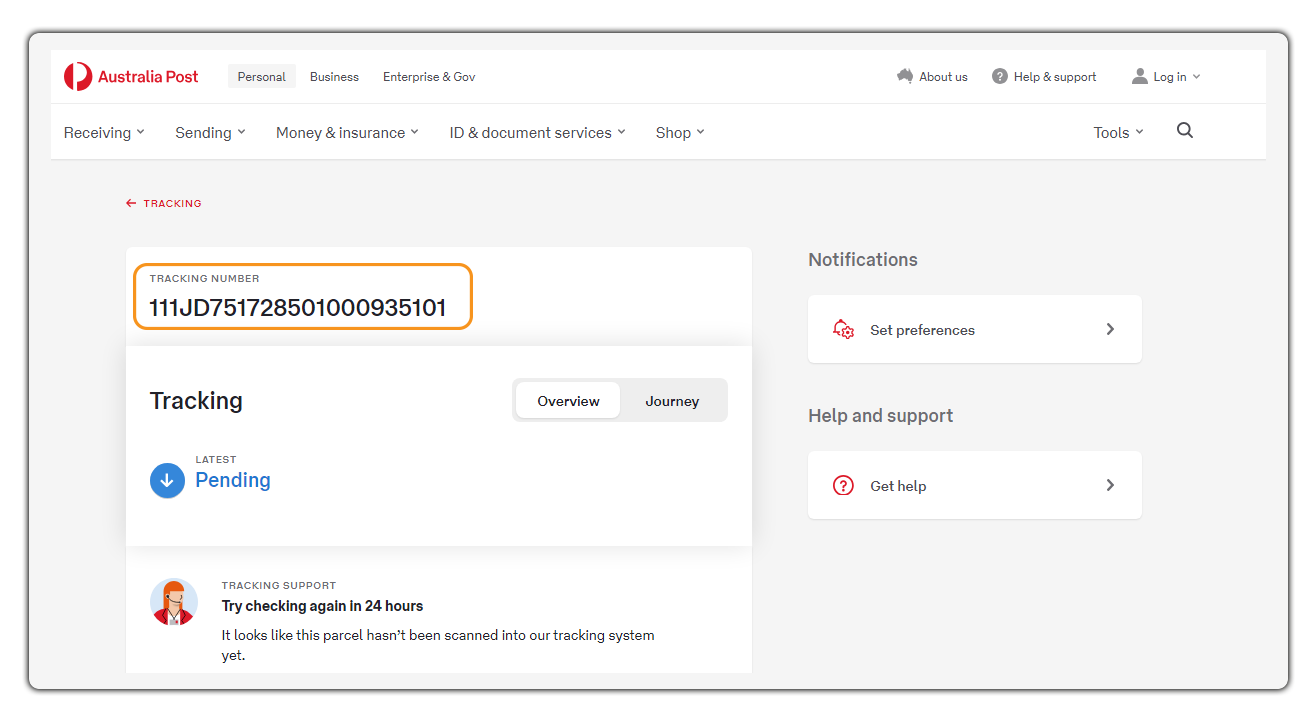Expand the Money & insurance menu
The width and height of the screenshot is (1316, 721).
click(x=347, y=132)
